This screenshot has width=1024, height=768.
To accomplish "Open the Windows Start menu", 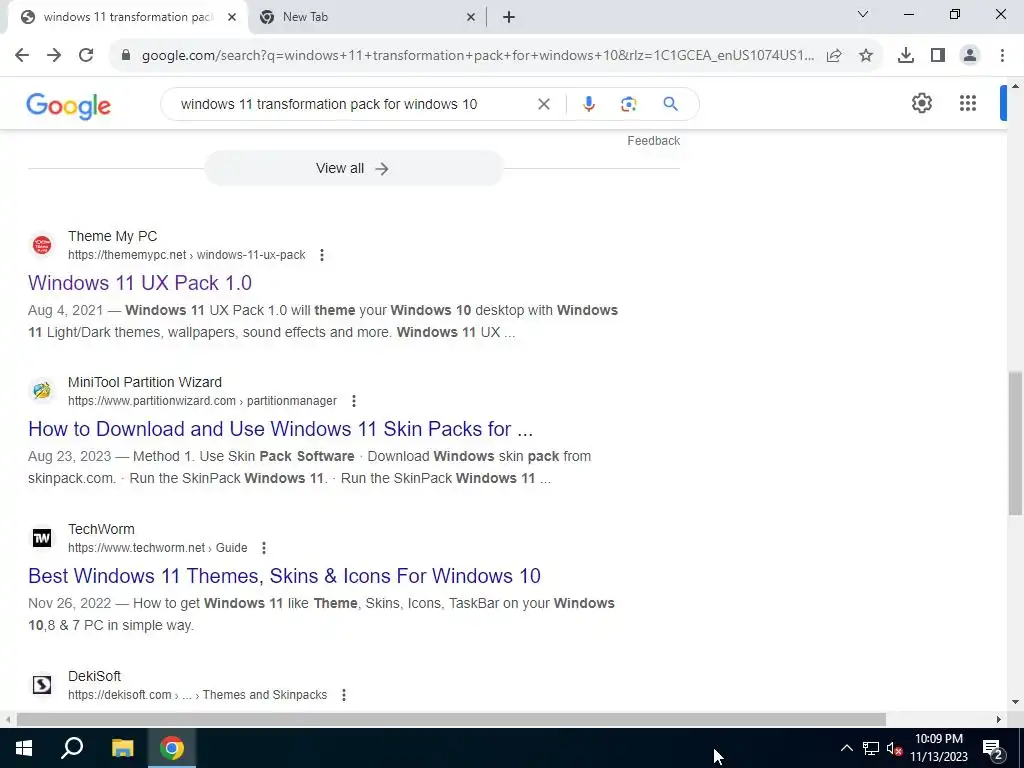I will coord(24,748).
